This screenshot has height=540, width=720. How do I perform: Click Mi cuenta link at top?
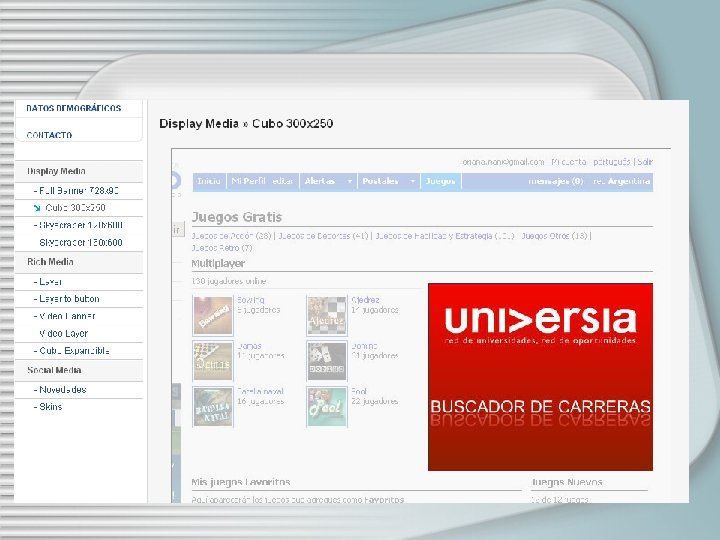tap(568, 162)
